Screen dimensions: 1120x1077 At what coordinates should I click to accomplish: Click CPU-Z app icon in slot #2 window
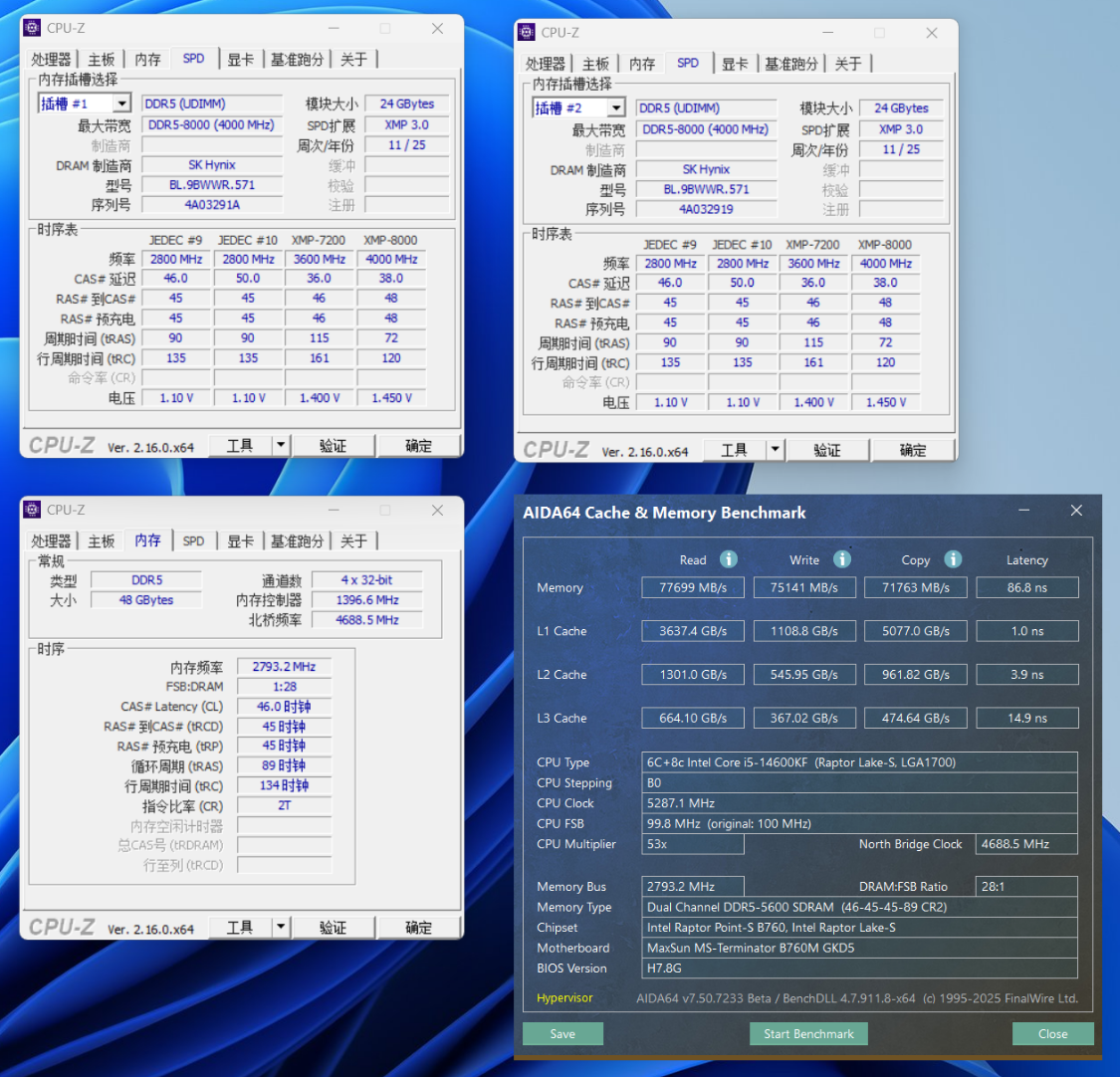tap(527, 32)
